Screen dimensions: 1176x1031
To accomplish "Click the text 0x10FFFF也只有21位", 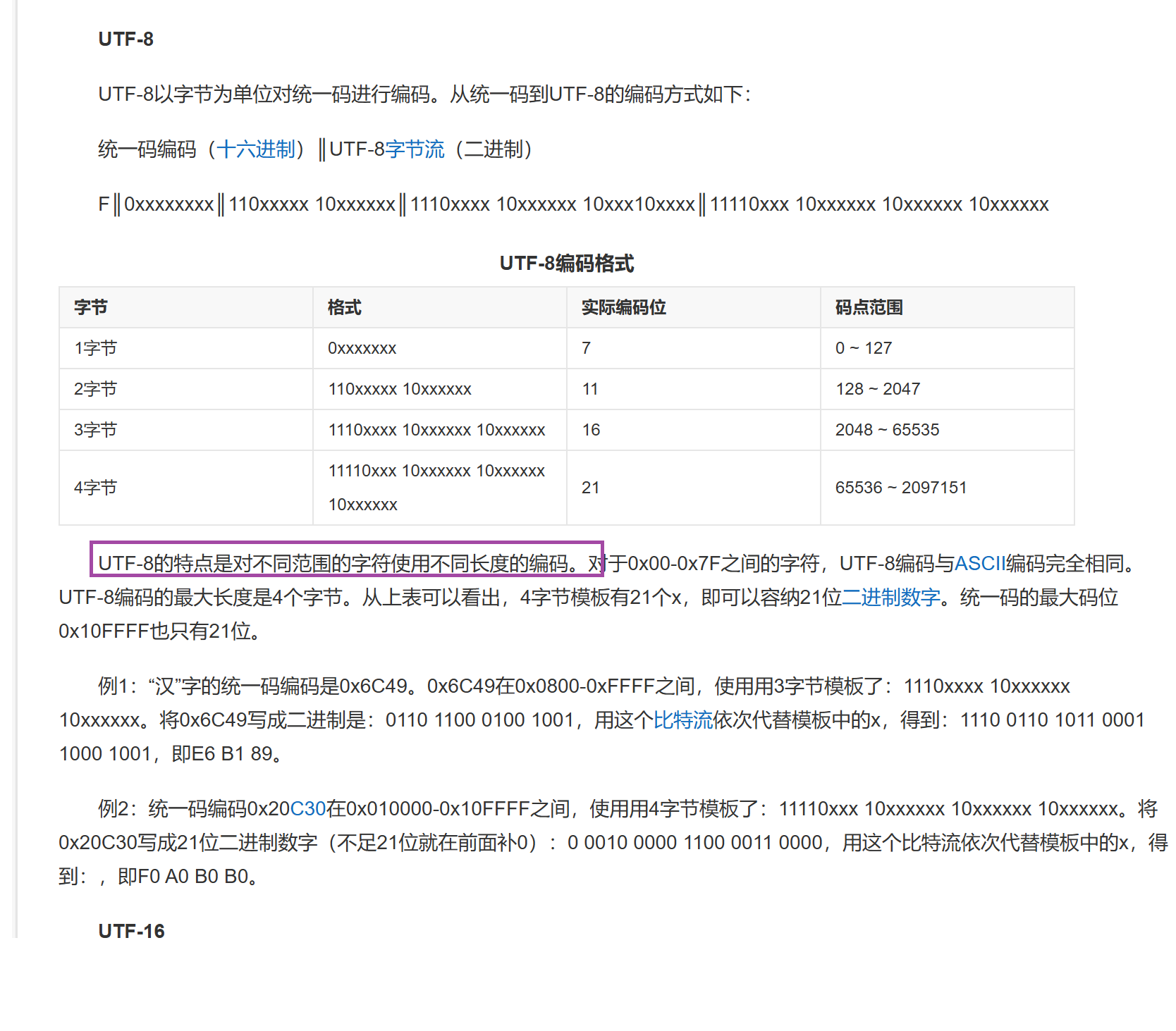I will pyautogui.click(x=159, y=631).
